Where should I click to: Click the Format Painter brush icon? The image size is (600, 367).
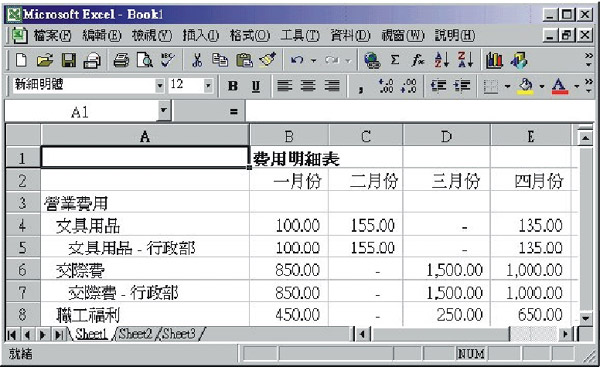click(x=267, y=60)
